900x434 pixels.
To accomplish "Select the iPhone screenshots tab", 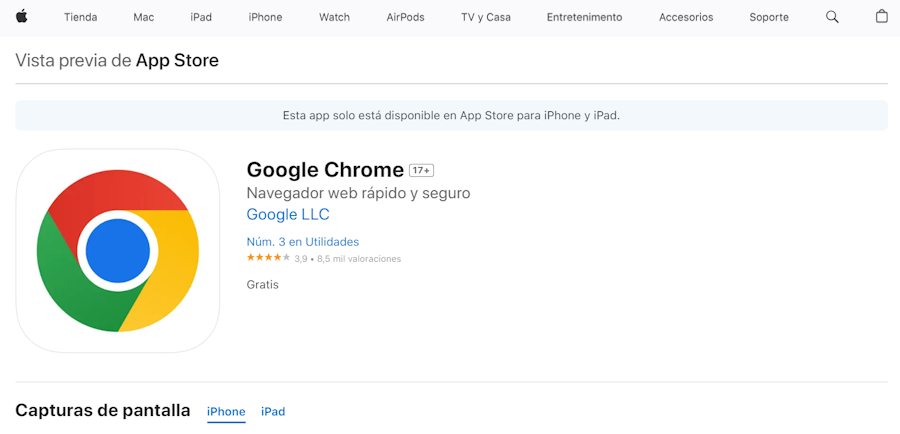I will pos(226,412).
